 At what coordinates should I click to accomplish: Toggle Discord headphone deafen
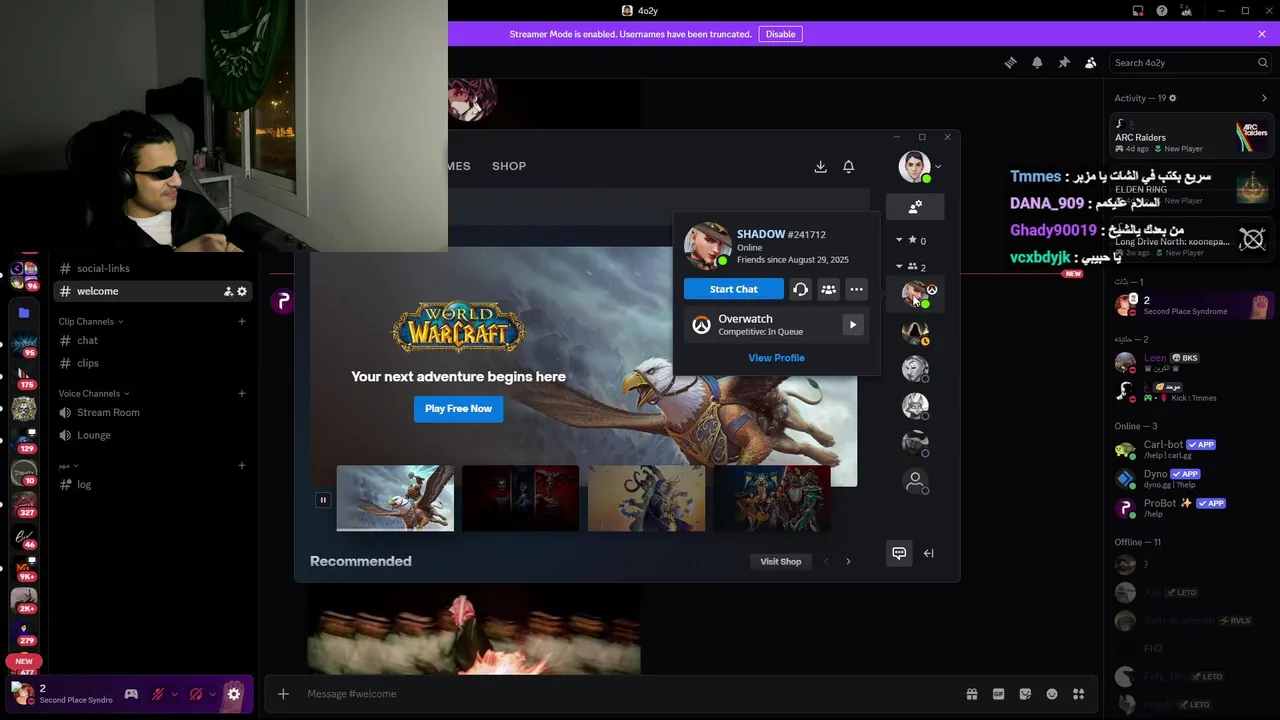click(x=196, y=694)
